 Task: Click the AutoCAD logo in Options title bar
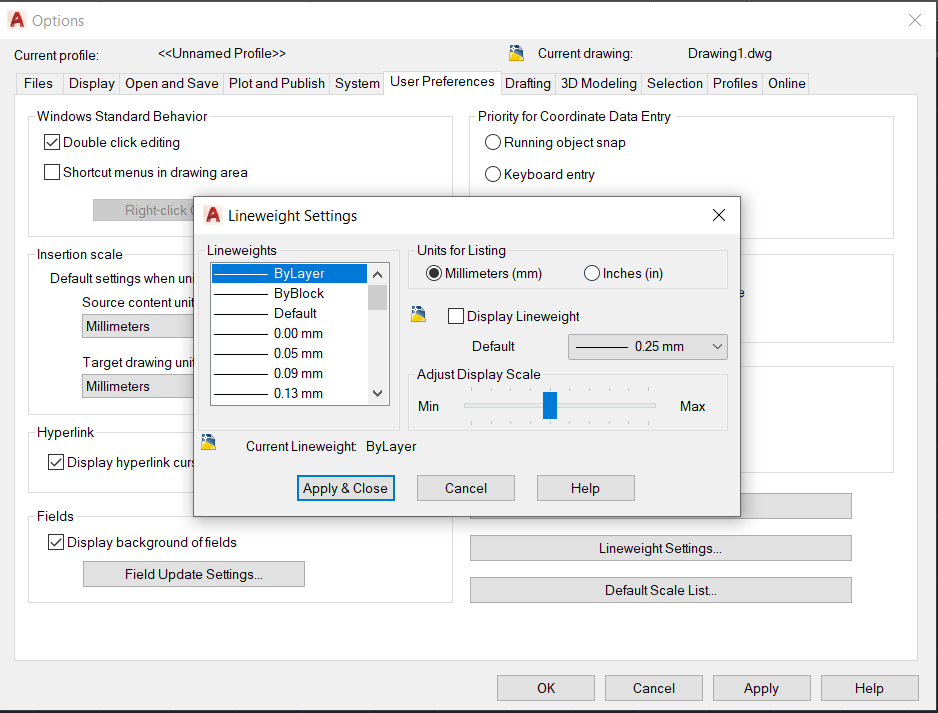(17, 20)
